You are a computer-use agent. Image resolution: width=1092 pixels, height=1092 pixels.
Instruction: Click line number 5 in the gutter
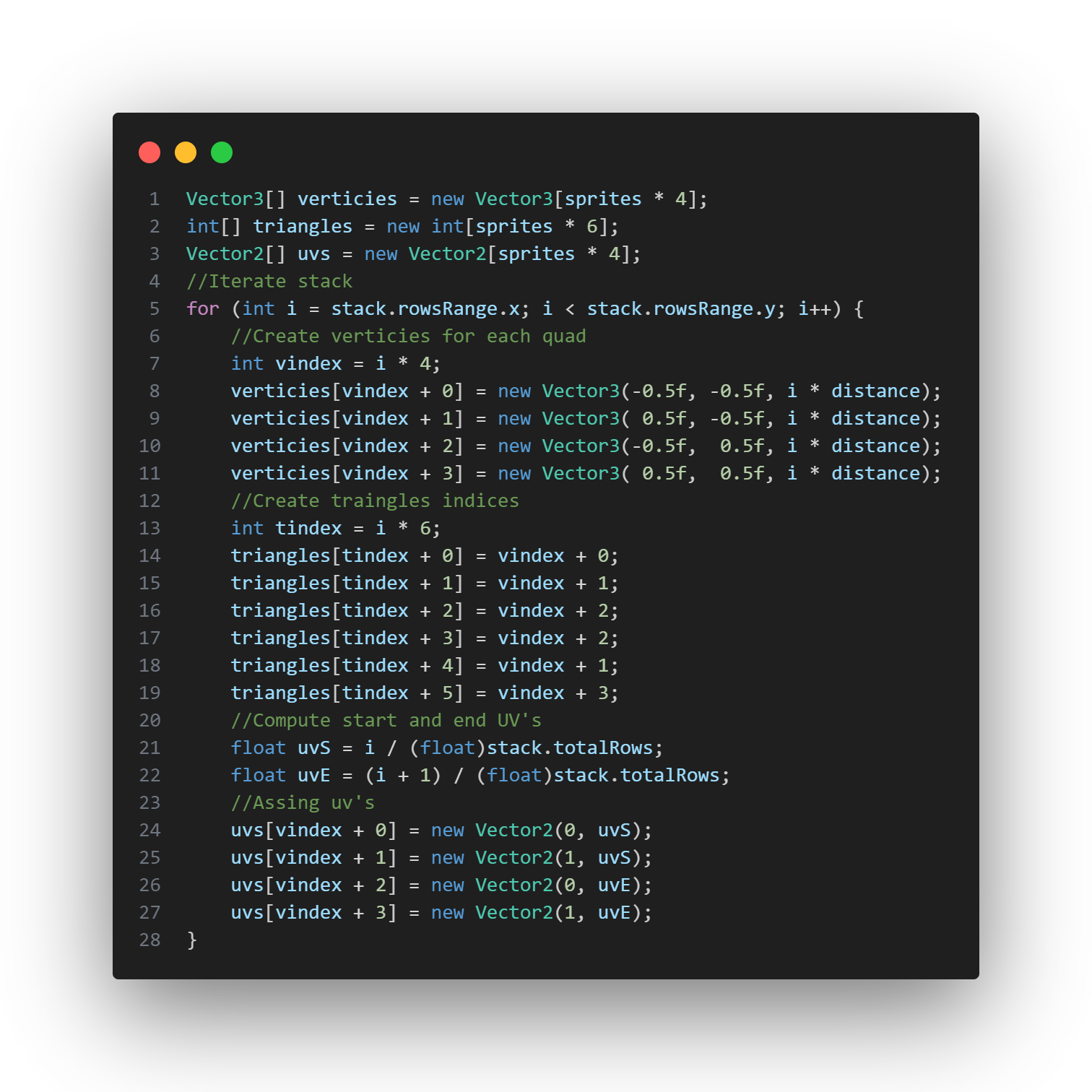point(155,308)
